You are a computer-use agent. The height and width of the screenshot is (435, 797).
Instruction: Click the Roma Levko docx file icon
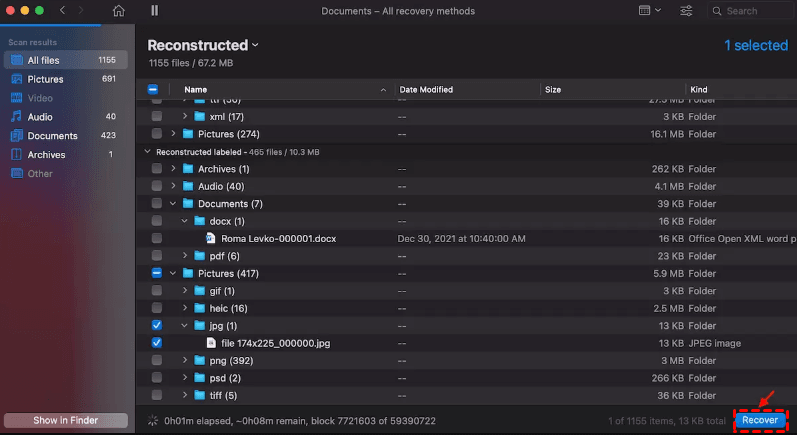(x=210, y=239)
